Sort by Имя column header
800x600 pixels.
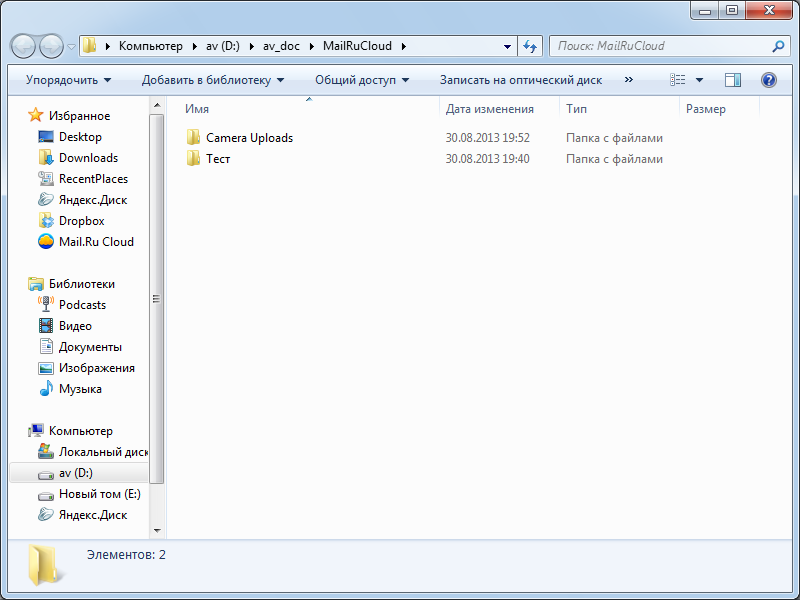(197, 109)
